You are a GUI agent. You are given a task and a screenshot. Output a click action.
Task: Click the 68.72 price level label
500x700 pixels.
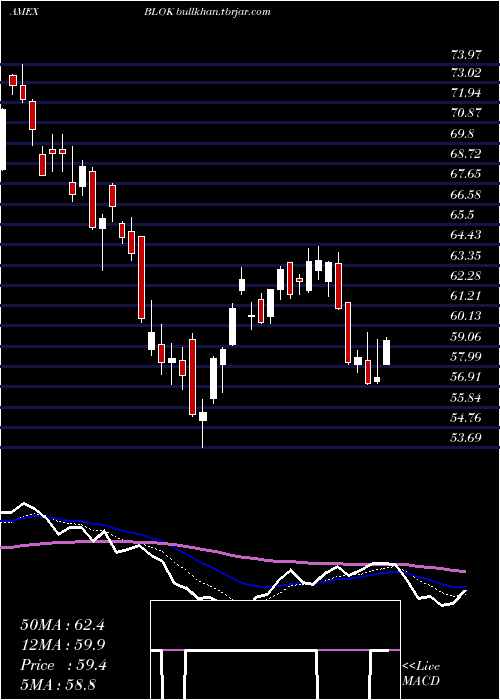pyautogui.click(x=467, y=154)
